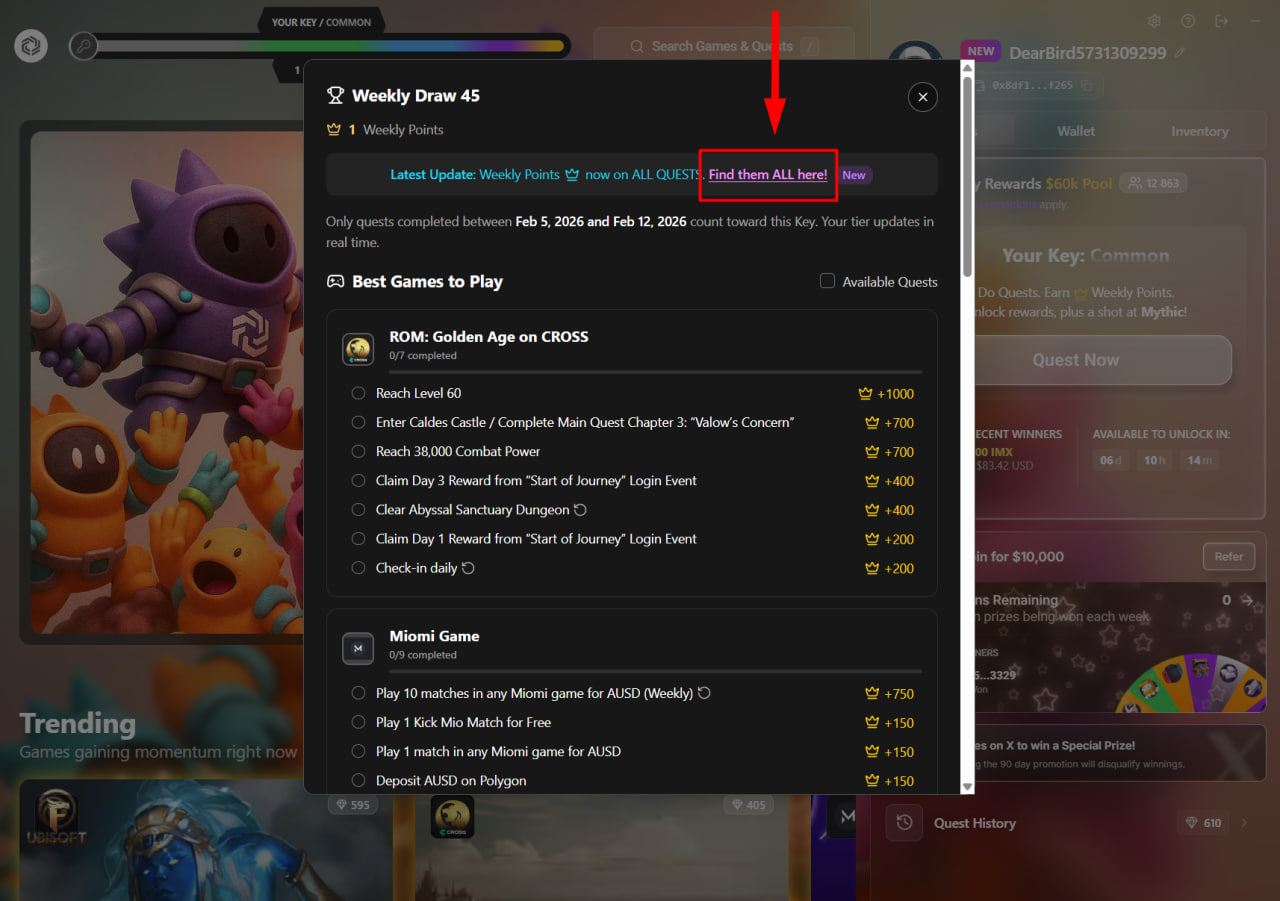Open settings via the gear icon
The height and width of the screenshot is (901, 1280).
[1154, 21]
